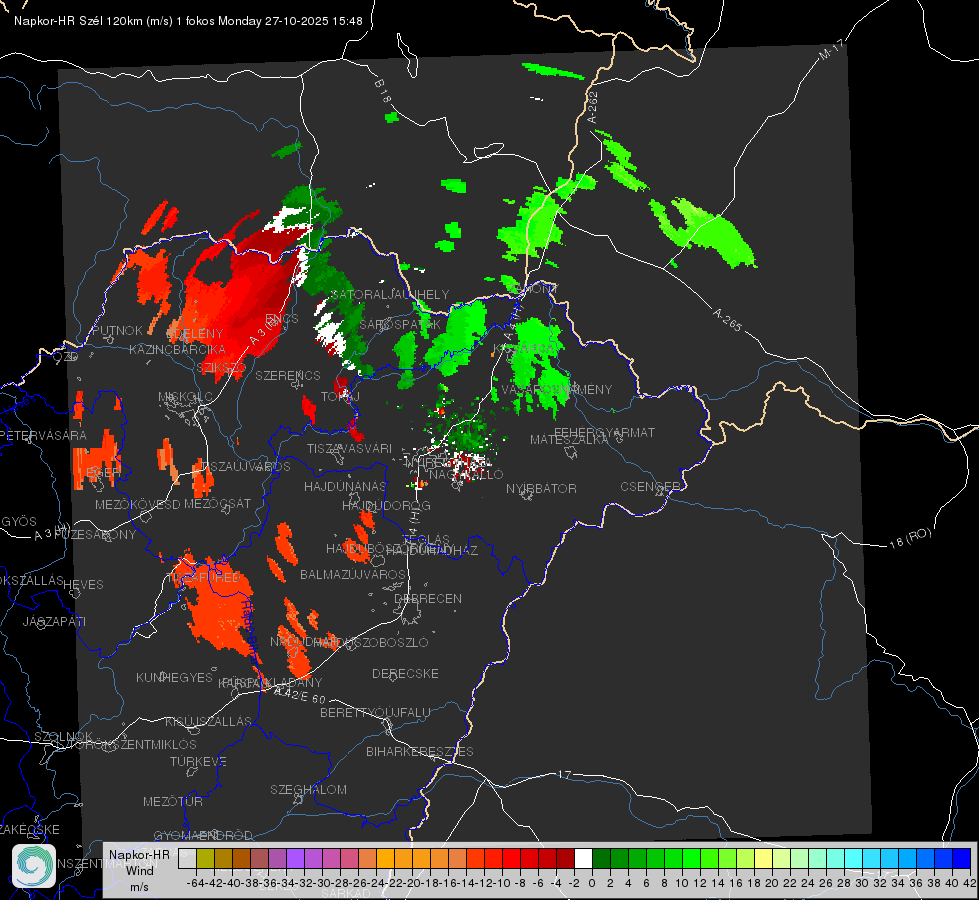The height and width of the screenshot is (900, 979).
Task: Pick the bright green swatch between 10 and 12
Action: 691,858
